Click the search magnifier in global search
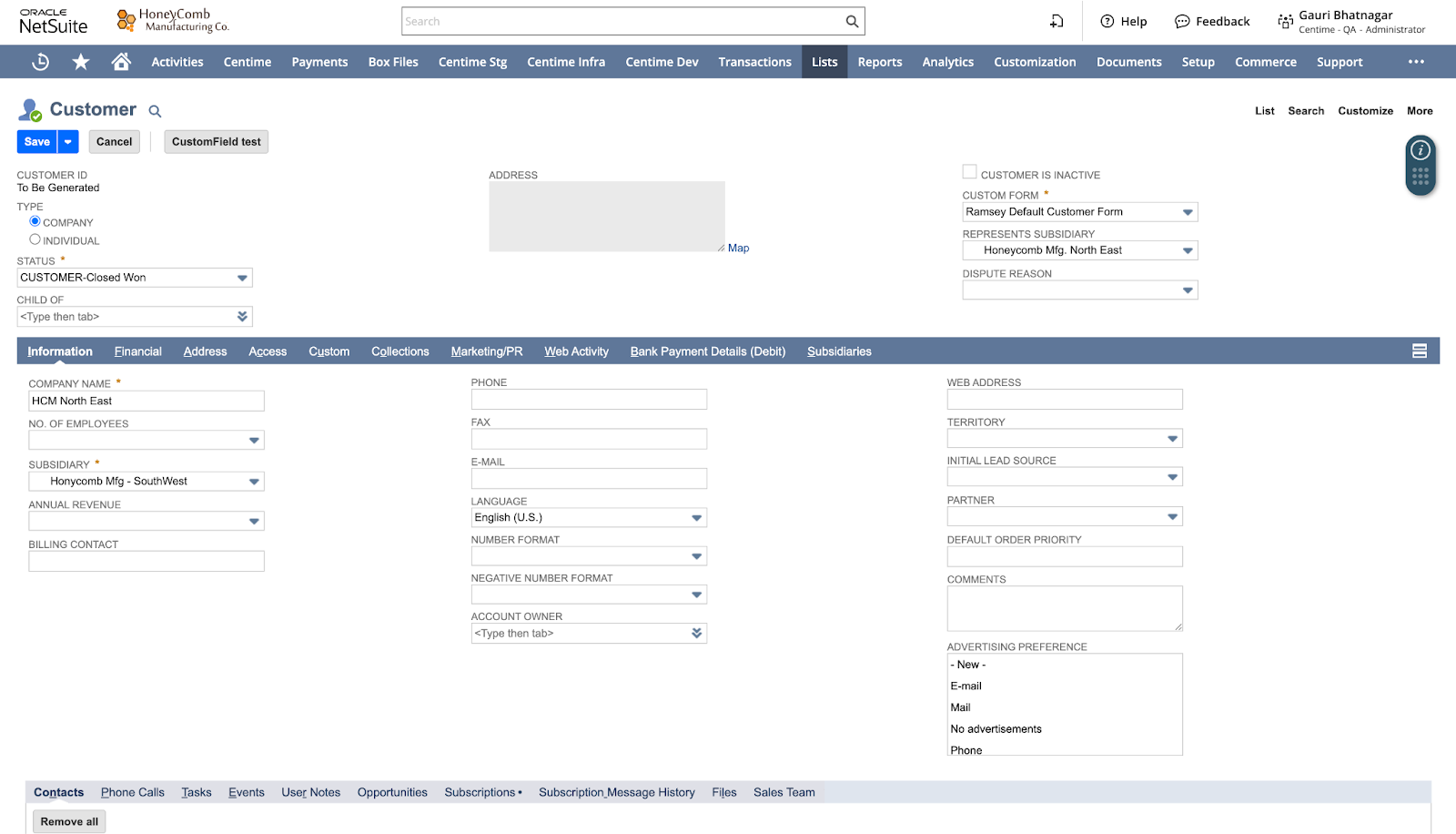Viewport: 1456px width, 834px height. 852,22
